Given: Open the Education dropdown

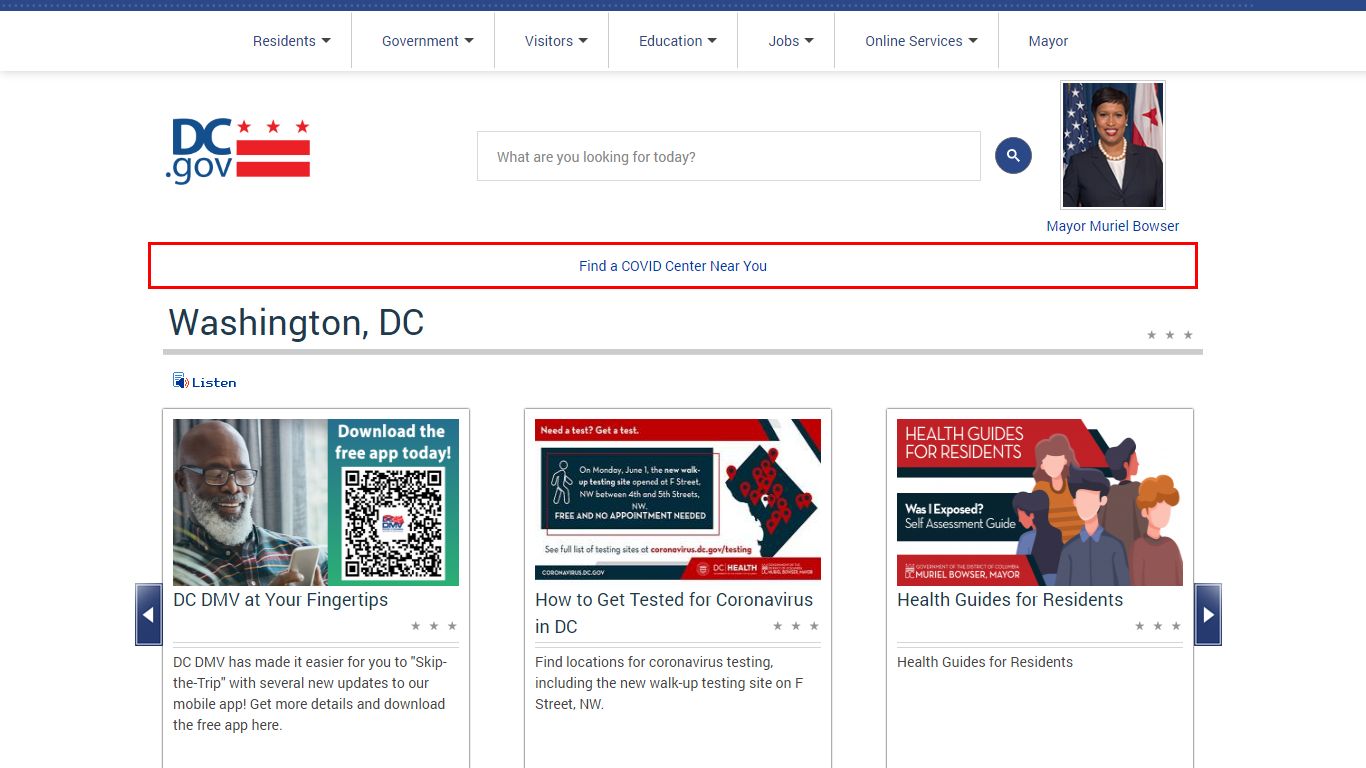Looking at the screenshot, I should [677, 41].
